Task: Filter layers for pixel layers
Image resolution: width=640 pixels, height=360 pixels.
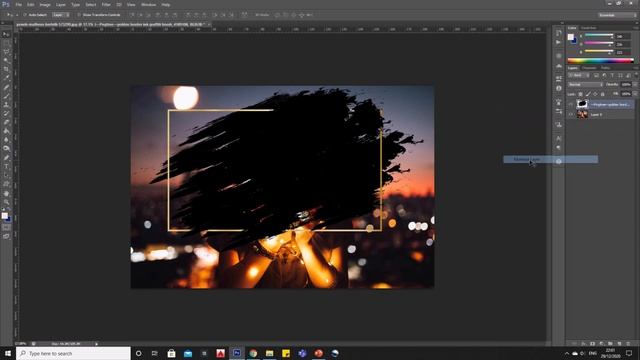Action: click(596, 76)
